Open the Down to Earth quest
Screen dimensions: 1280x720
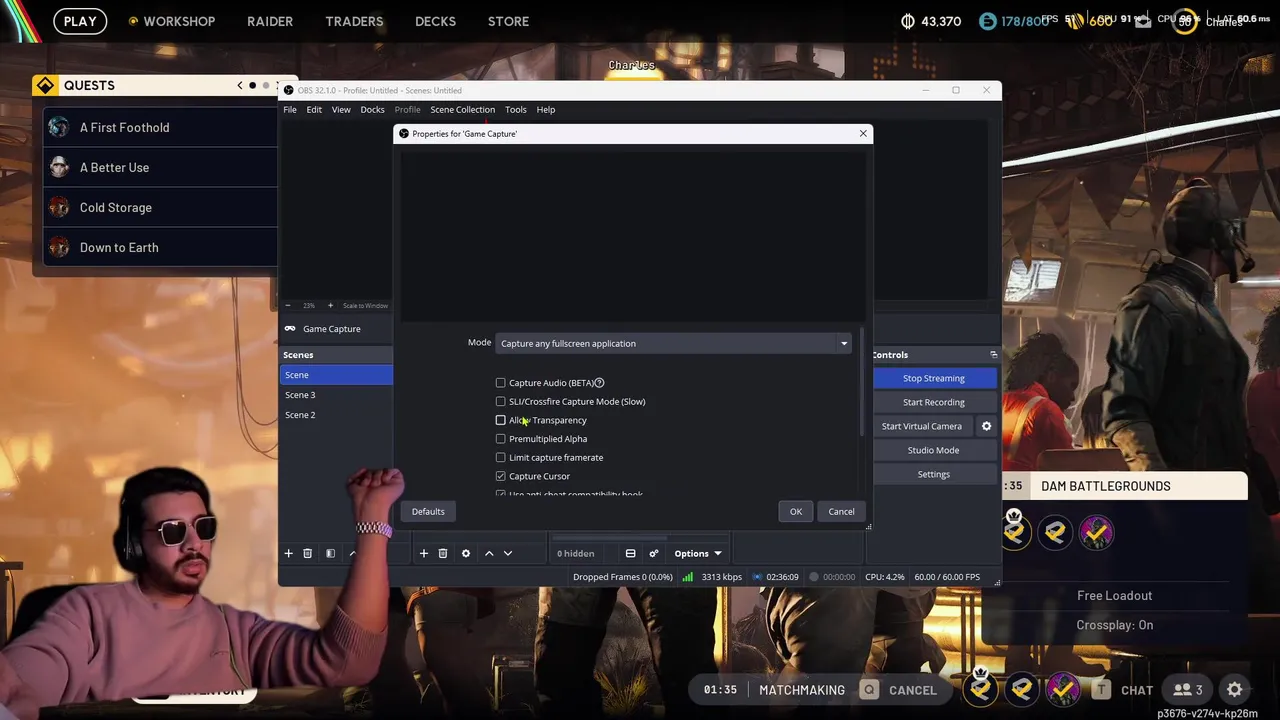[x=160, y=247]
